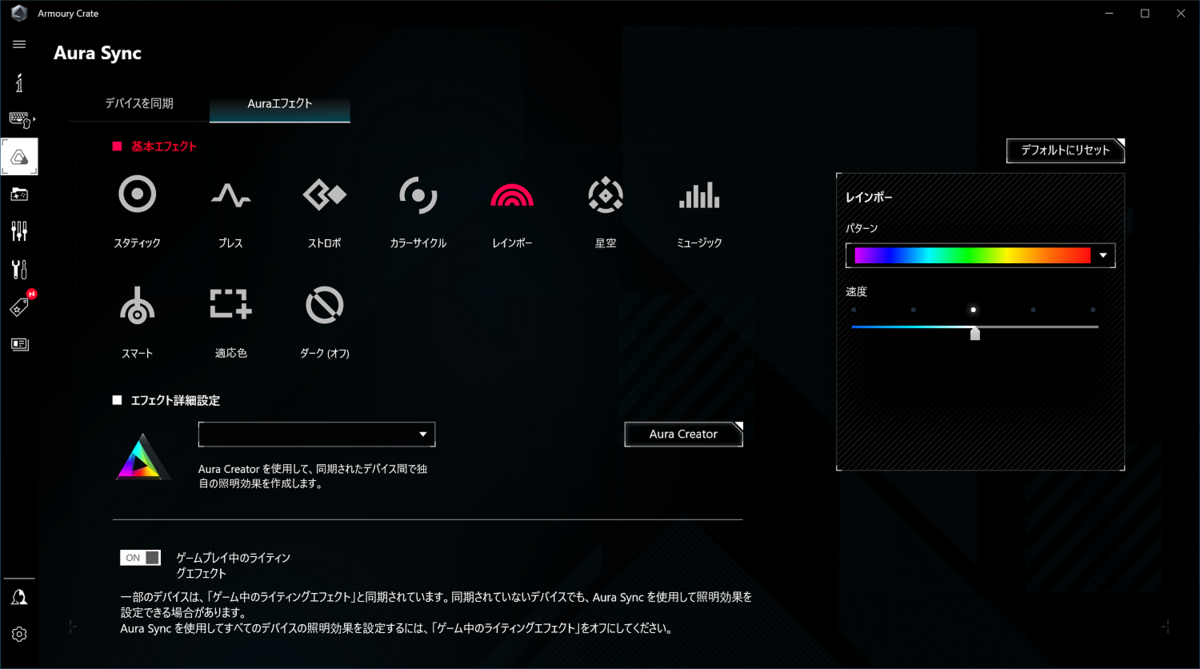Click the ゲームプレイ中のライティングエフェクト label

click(233, 565)
